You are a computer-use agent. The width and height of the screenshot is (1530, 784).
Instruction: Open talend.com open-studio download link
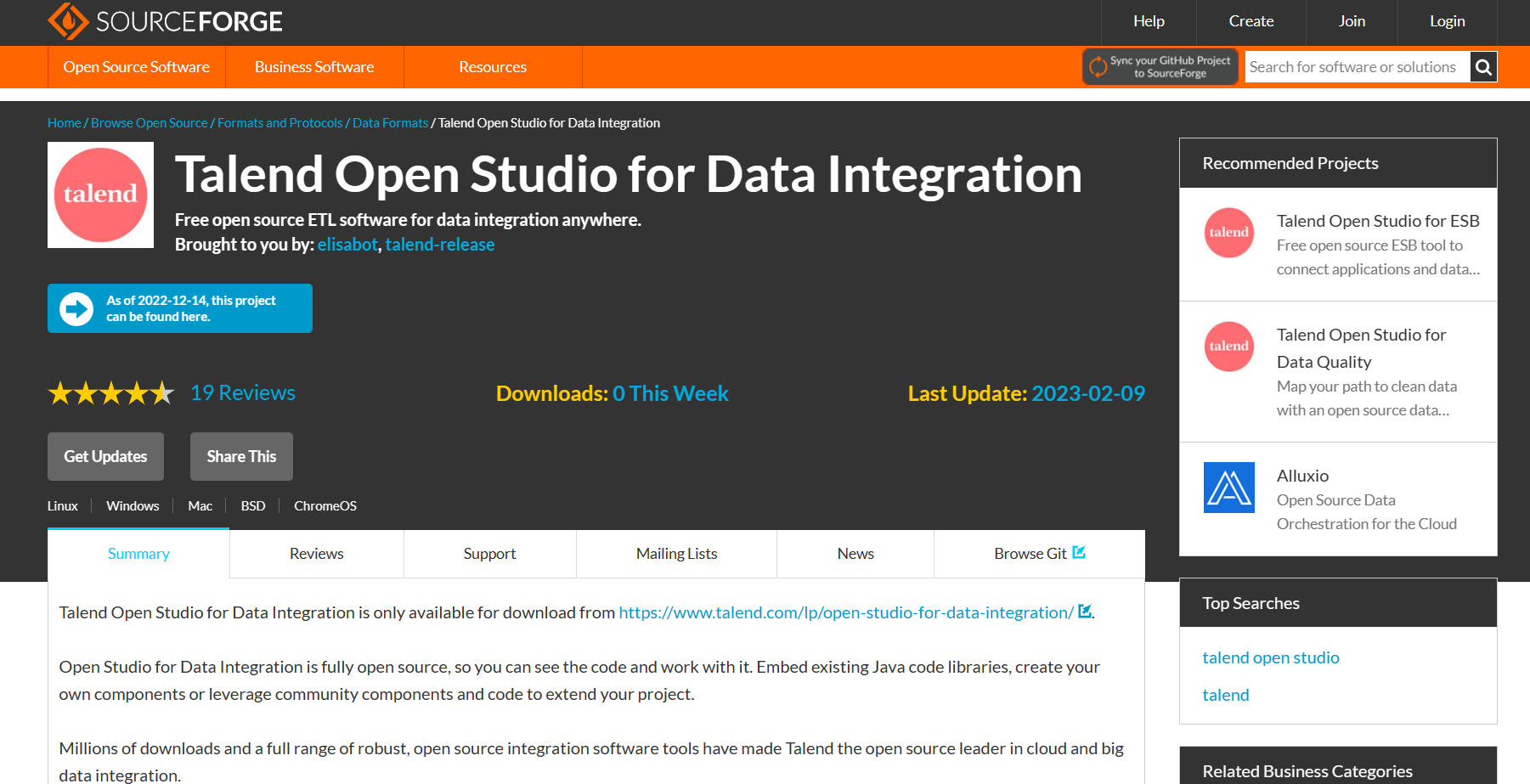846,612
